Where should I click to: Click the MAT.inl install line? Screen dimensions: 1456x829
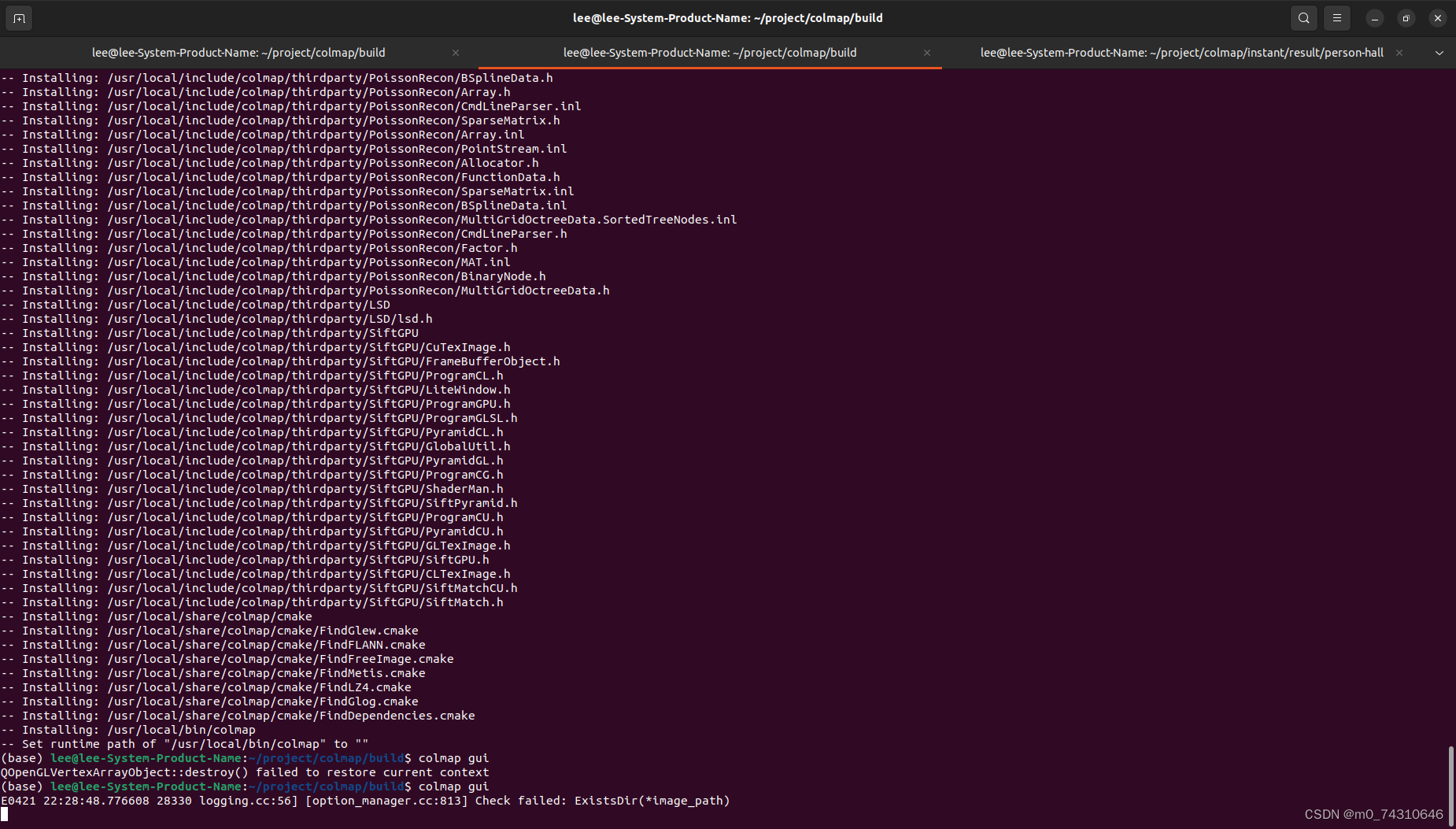point(256,262)
